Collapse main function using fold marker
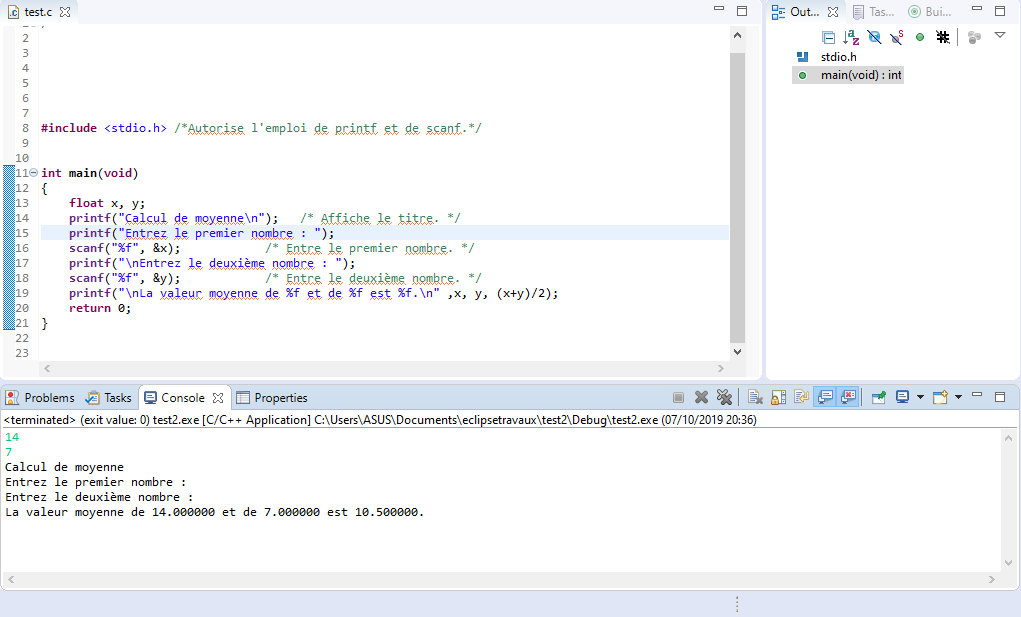This screenshot has height=617, width=1021. coord(33,173)
